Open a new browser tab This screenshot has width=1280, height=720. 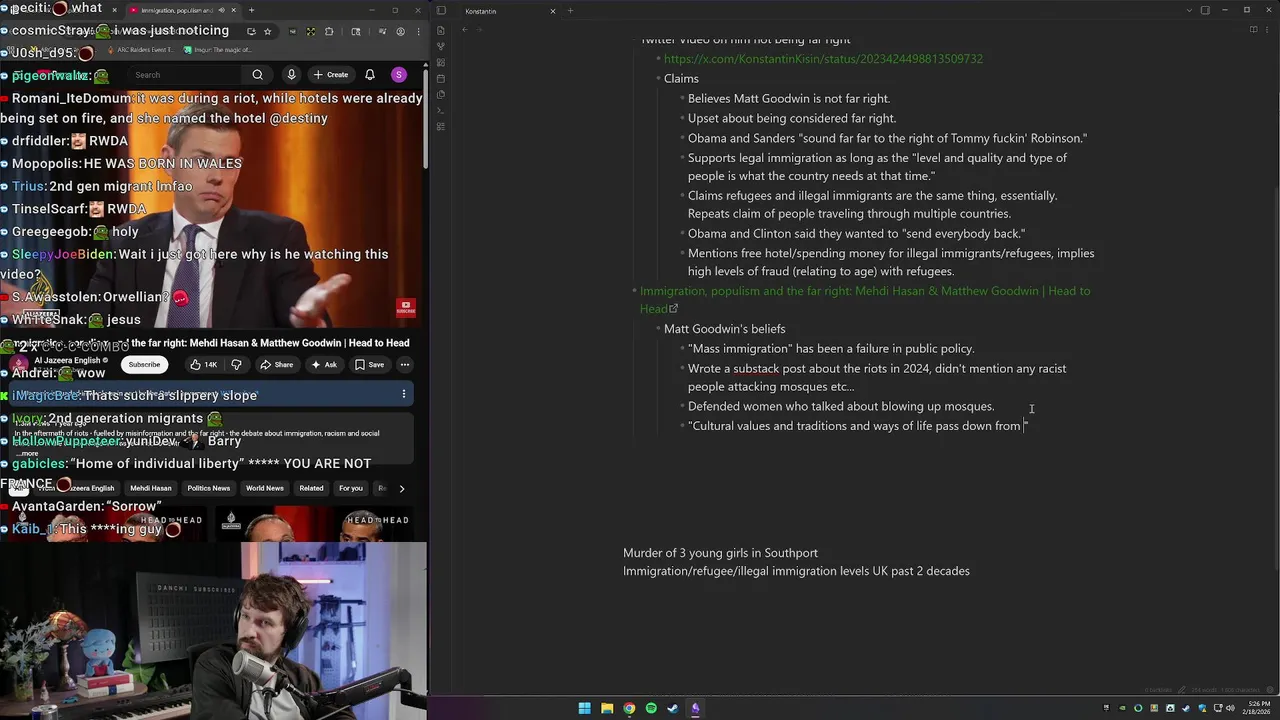[251, 10]
